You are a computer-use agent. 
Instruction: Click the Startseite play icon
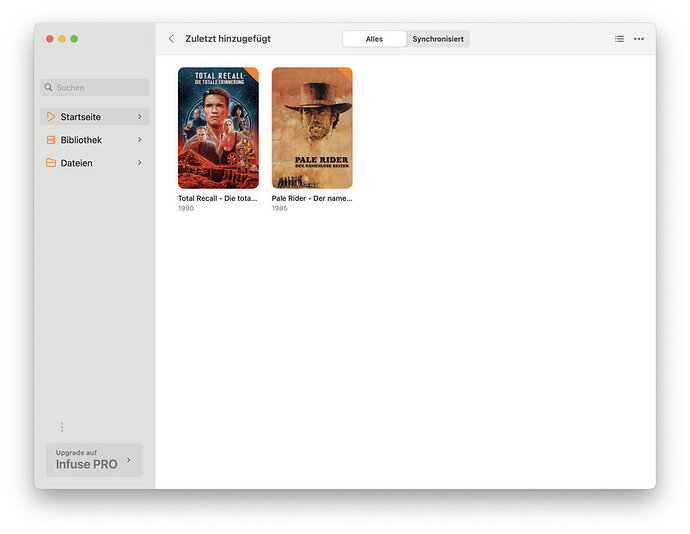51,117
